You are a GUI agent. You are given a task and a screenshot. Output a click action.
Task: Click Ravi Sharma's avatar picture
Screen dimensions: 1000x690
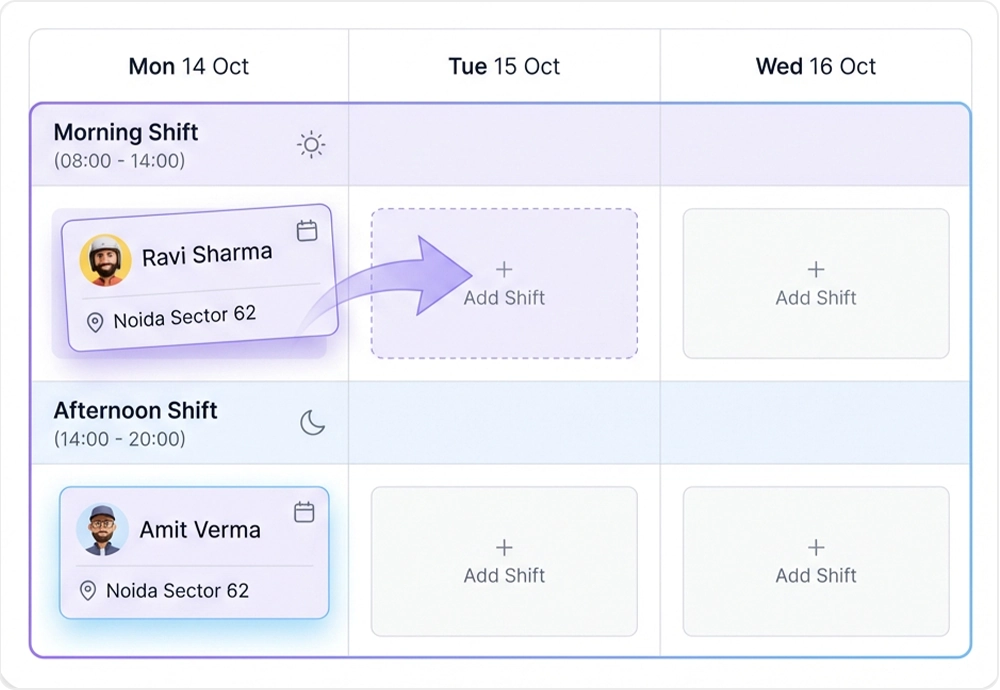105,260
